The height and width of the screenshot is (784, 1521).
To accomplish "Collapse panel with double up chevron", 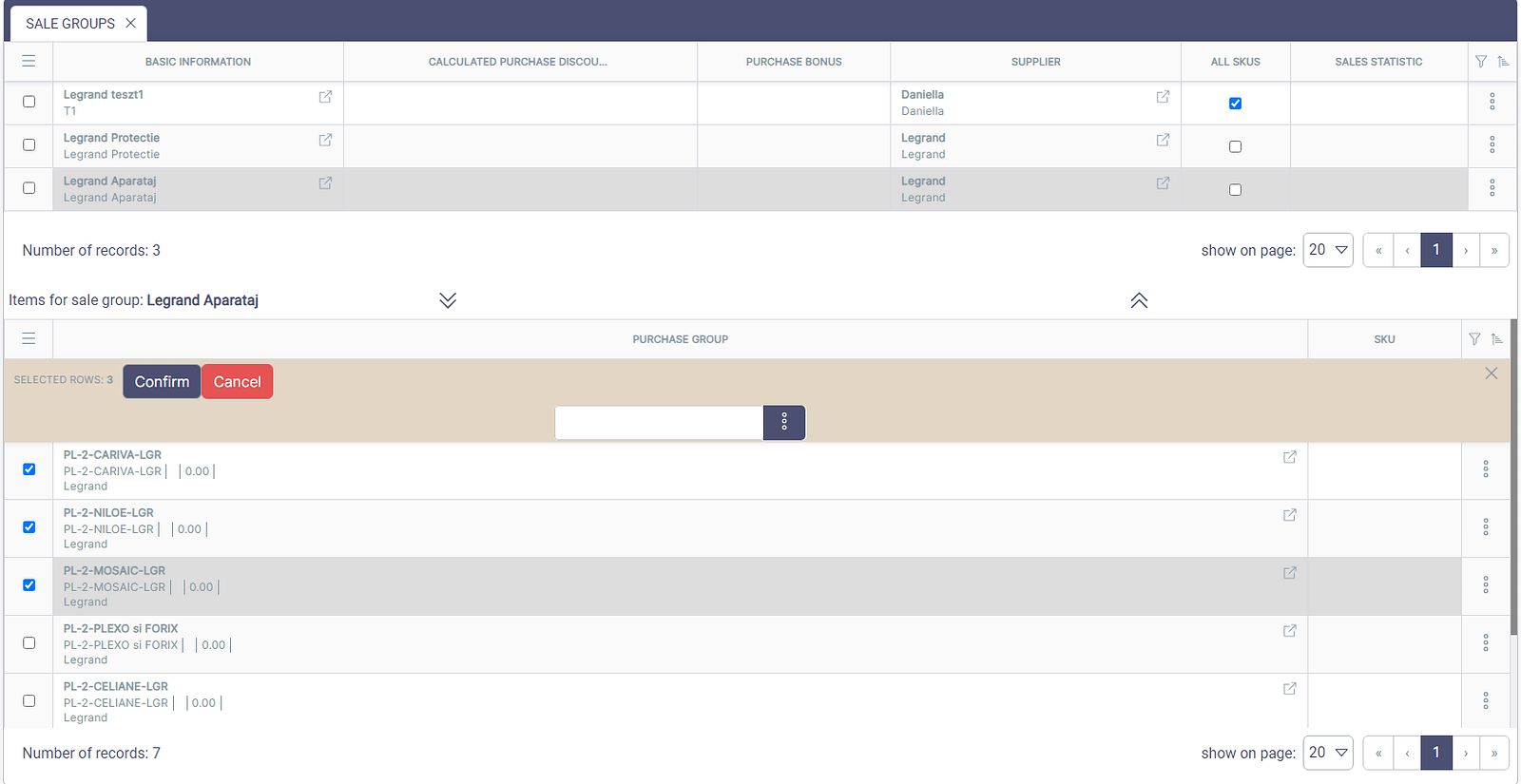I will click(x=1139, y=300).
